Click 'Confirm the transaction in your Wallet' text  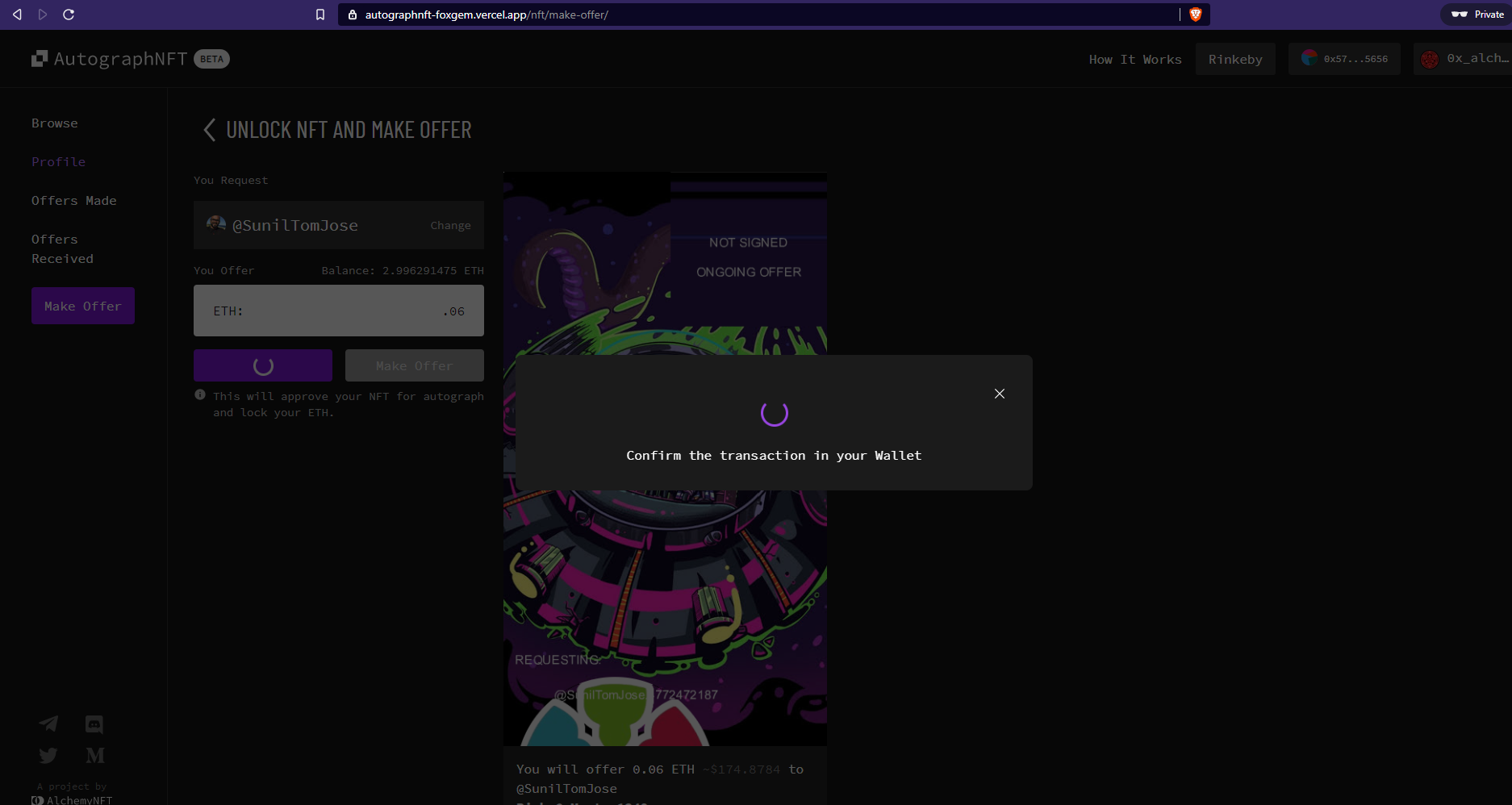pyautogui.click(x=774, y=456)
